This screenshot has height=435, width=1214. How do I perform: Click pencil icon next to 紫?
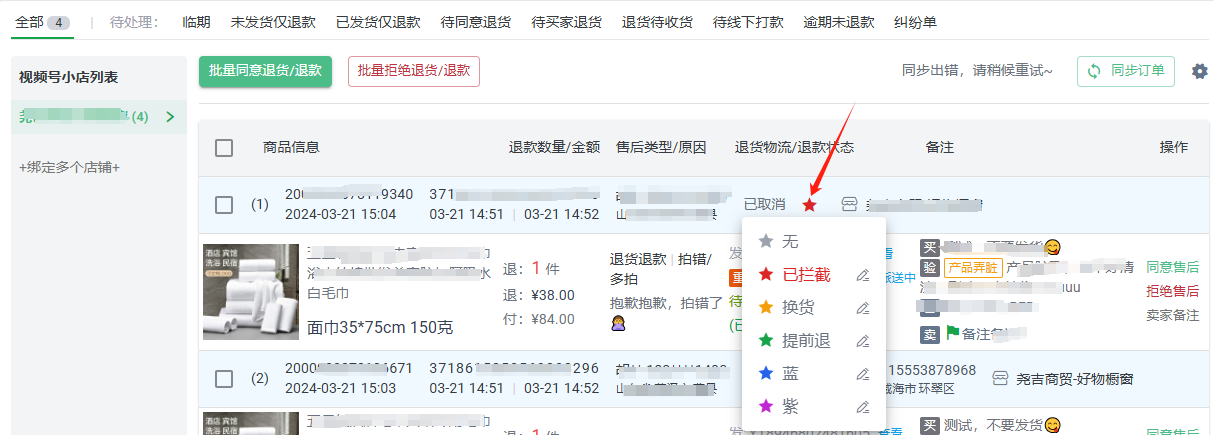862,407
